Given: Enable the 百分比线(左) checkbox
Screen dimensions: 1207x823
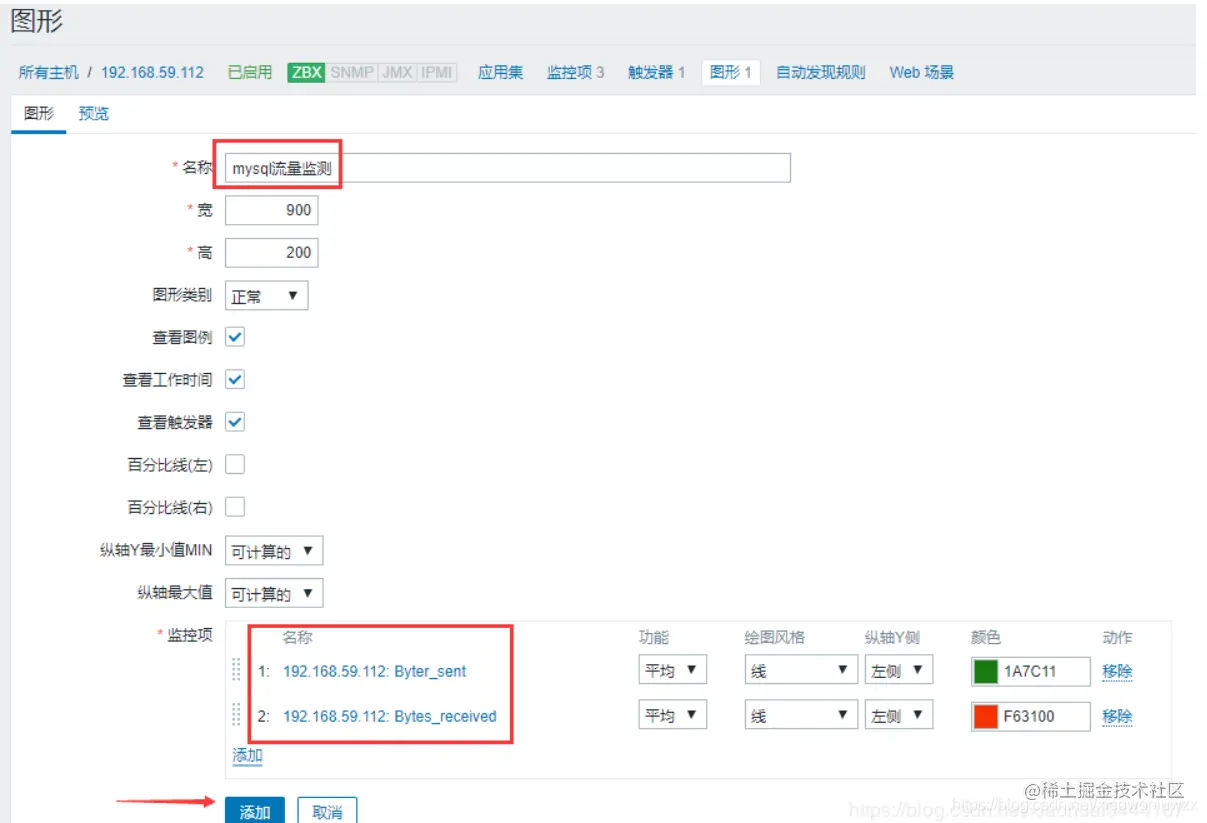Looking at the screenshot, I should pyautogui.click(x=235, y=465).
